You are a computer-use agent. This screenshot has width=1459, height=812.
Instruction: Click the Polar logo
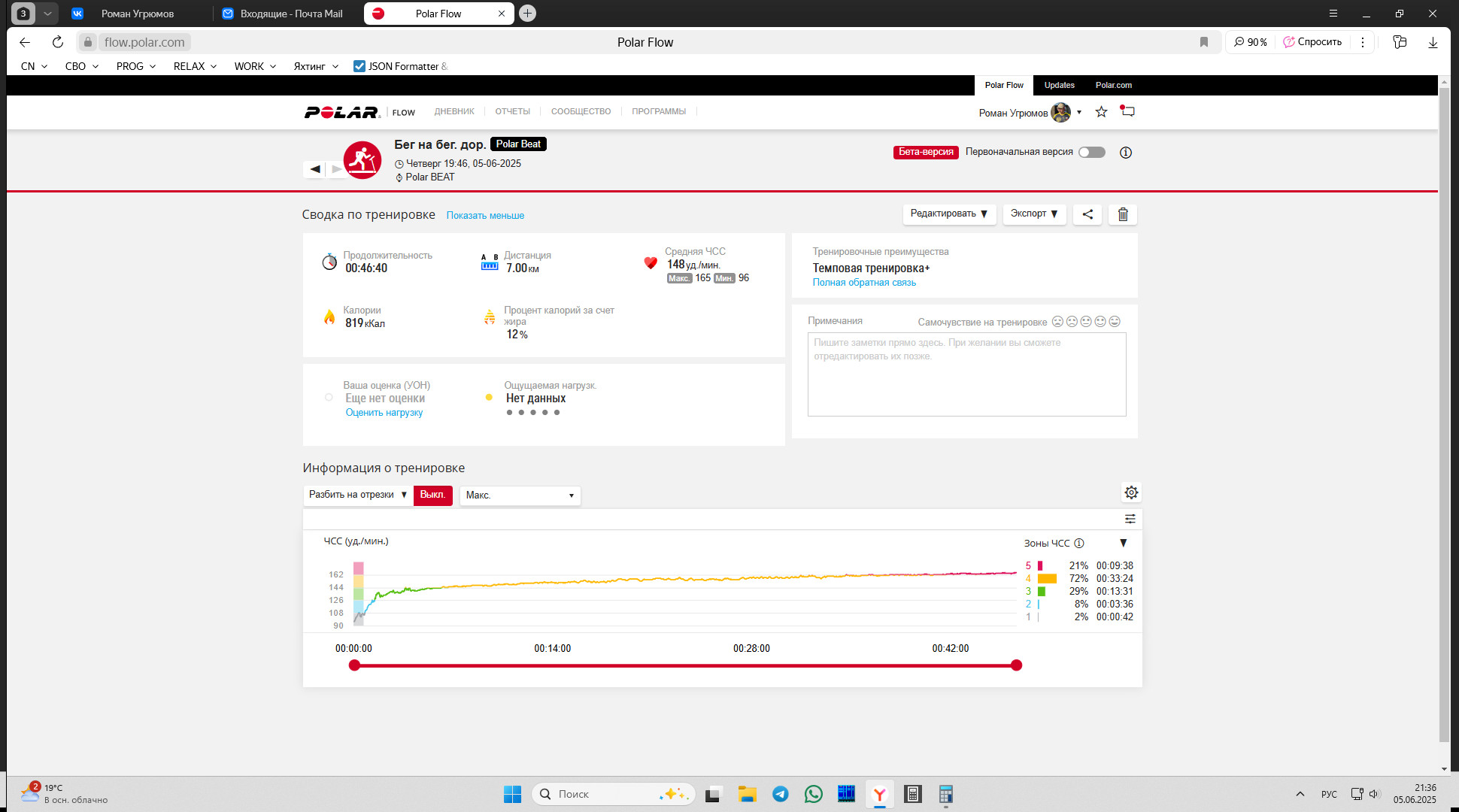pos(342,112)
